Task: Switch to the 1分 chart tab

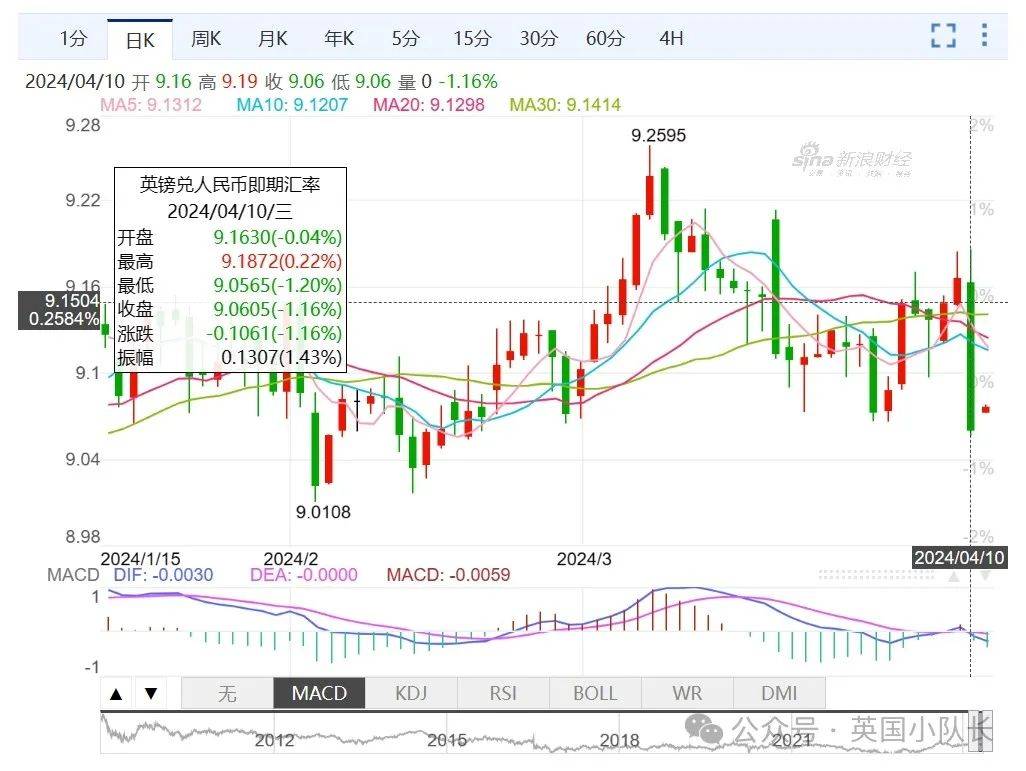Action: coord(73,39)
